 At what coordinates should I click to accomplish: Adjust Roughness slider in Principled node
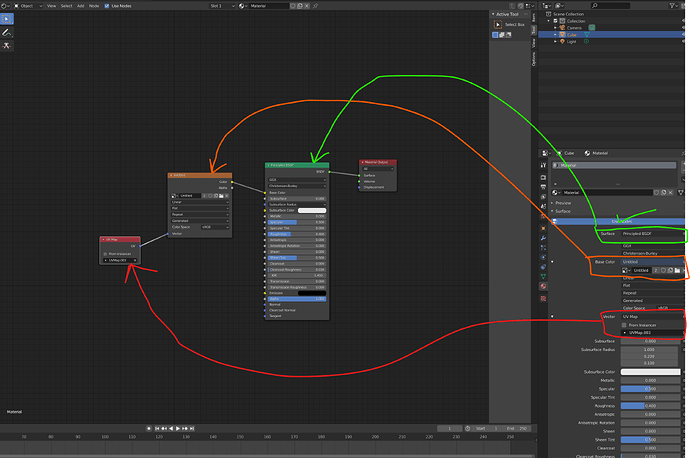click(297, 234)
